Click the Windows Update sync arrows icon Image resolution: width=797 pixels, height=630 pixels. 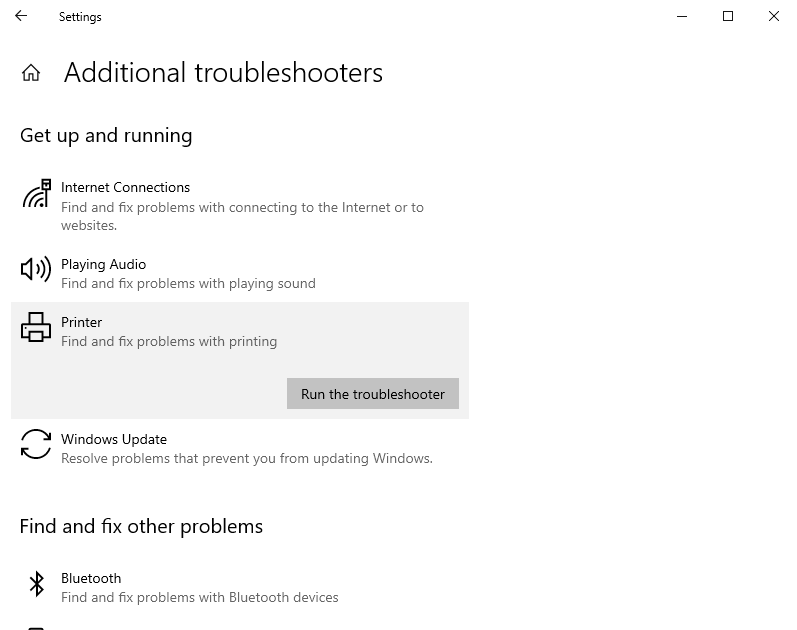click(36, 444)
